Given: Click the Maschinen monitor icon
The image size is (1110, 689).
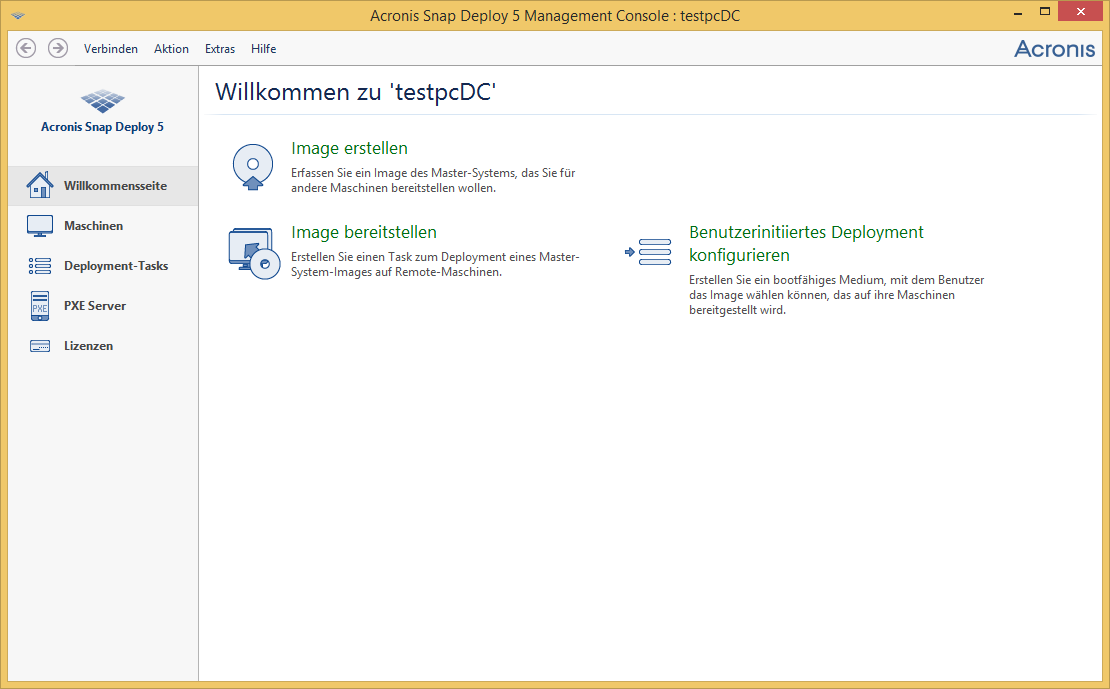Looking at the screenshot, I should (x=40, y=226).
